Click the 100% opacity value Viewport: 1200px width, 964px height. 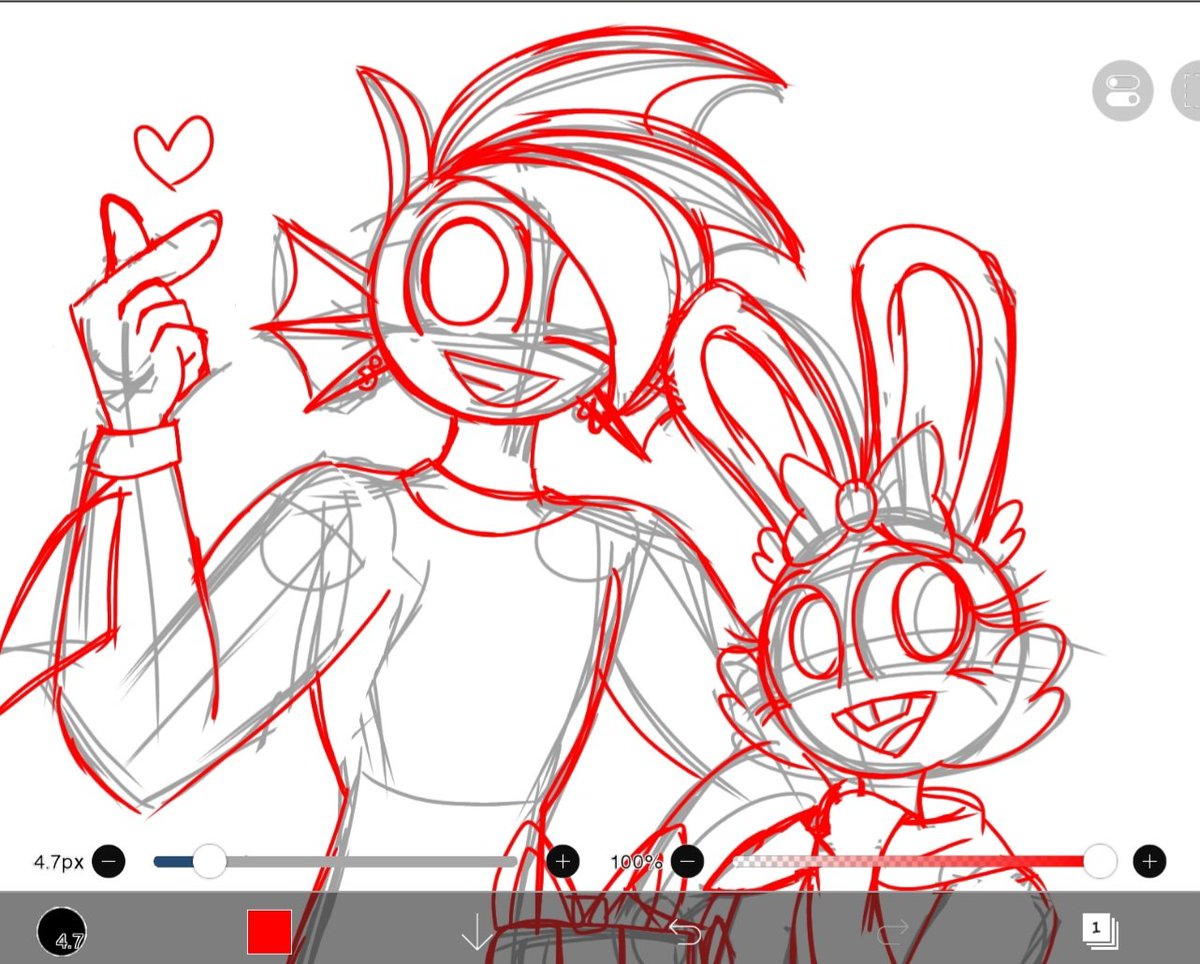(636, 861)
